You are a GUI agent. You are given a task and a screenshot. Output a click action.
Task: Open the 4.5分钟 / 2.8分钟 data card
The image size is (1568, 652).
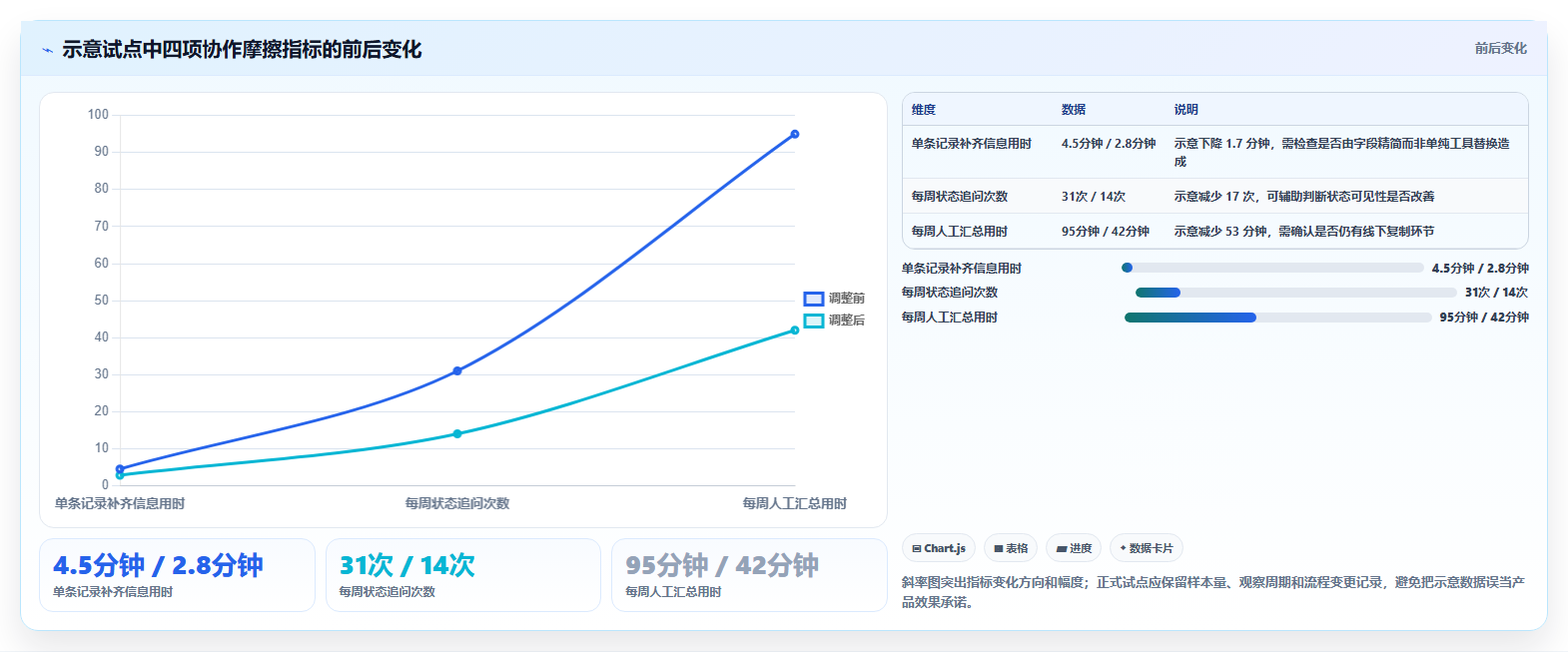point(177,575)
